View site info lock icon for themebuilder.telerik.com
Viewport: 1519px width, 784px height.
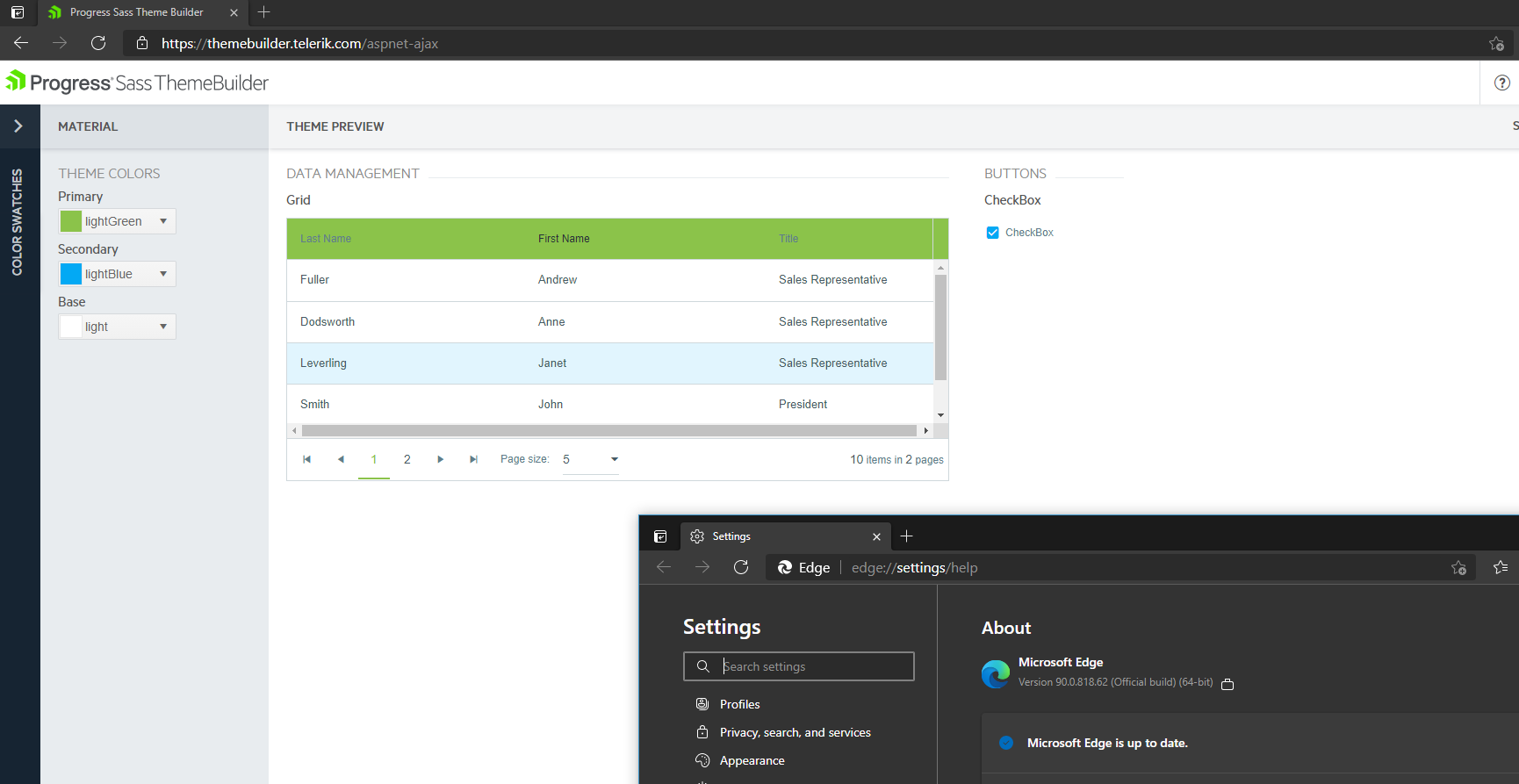pos(142,43)
